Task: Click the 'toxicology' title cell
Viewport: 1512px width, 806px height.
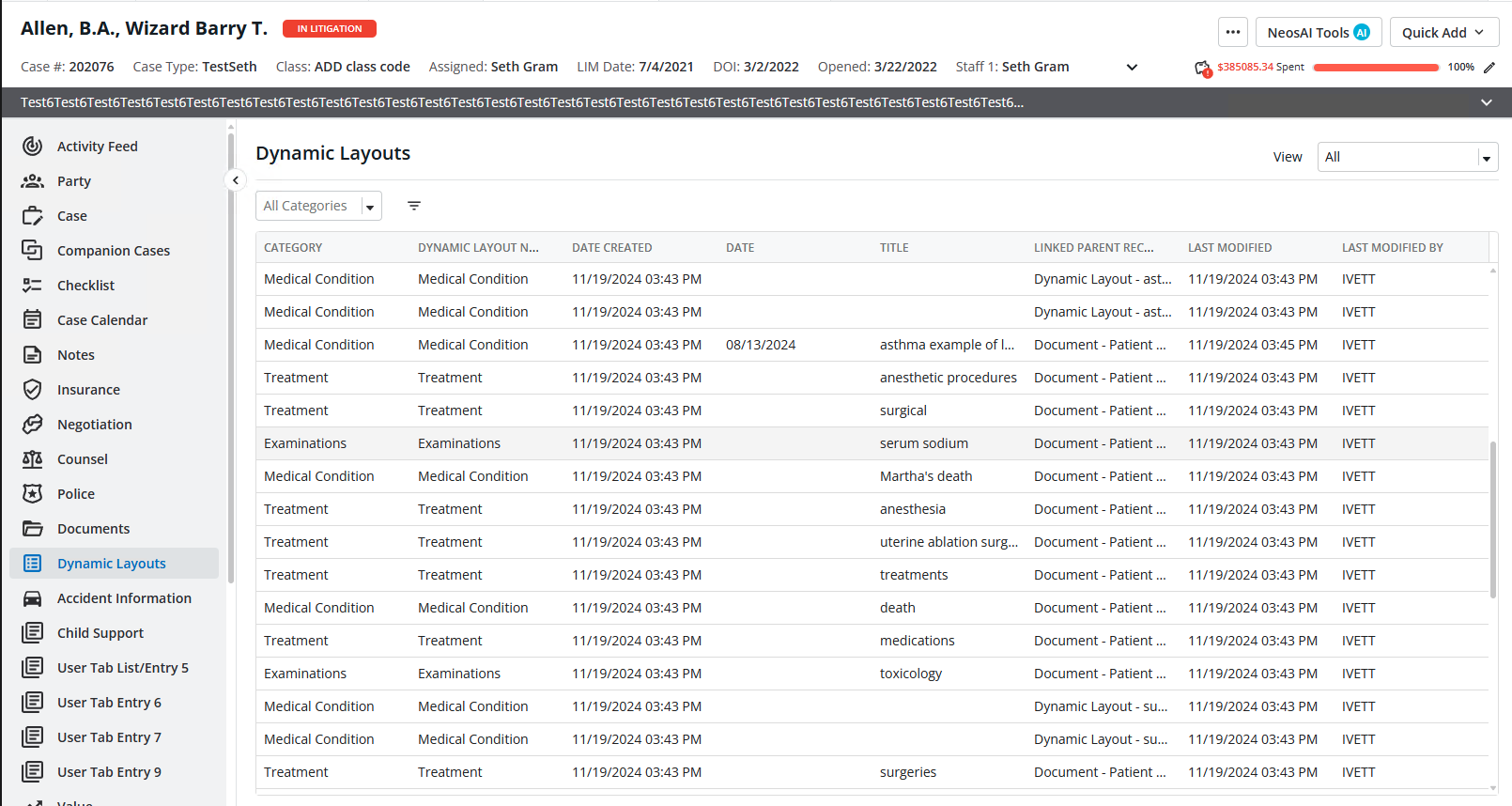Action: pos(911,674)
